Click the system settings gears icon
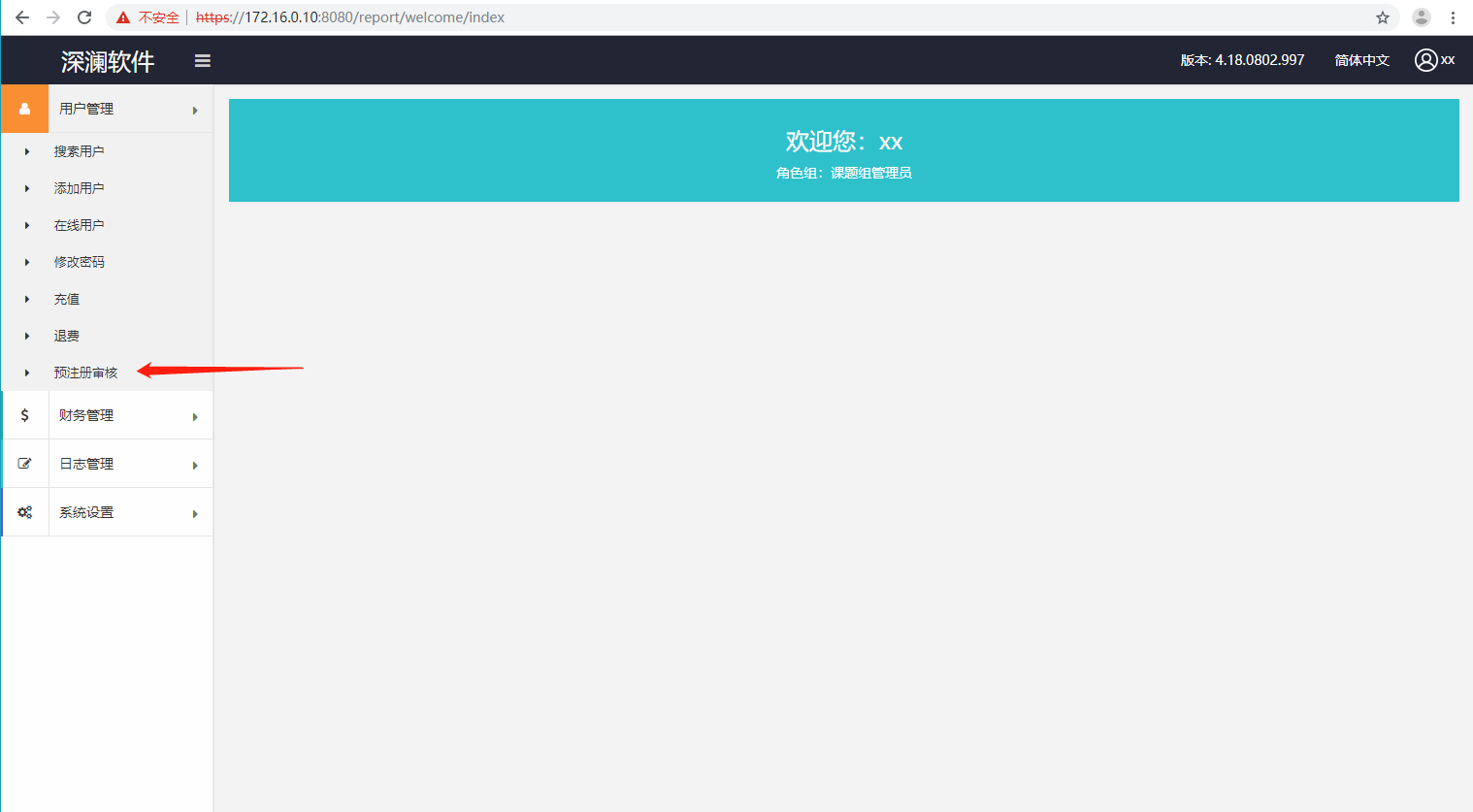1473x812 pixels. pos(24,512)
